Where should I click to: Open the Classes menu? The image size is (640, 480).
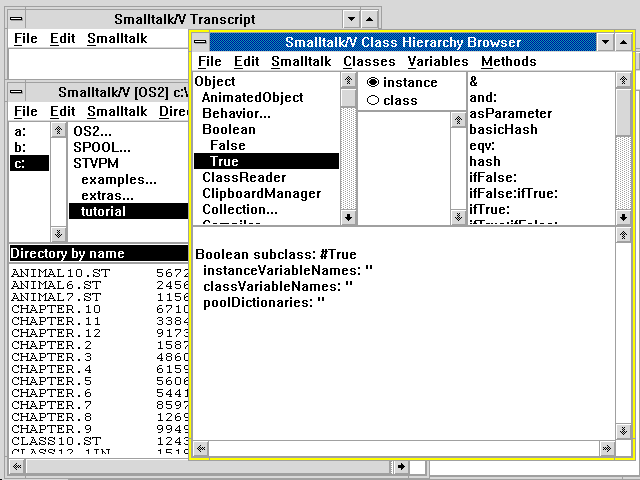[369, 61]
